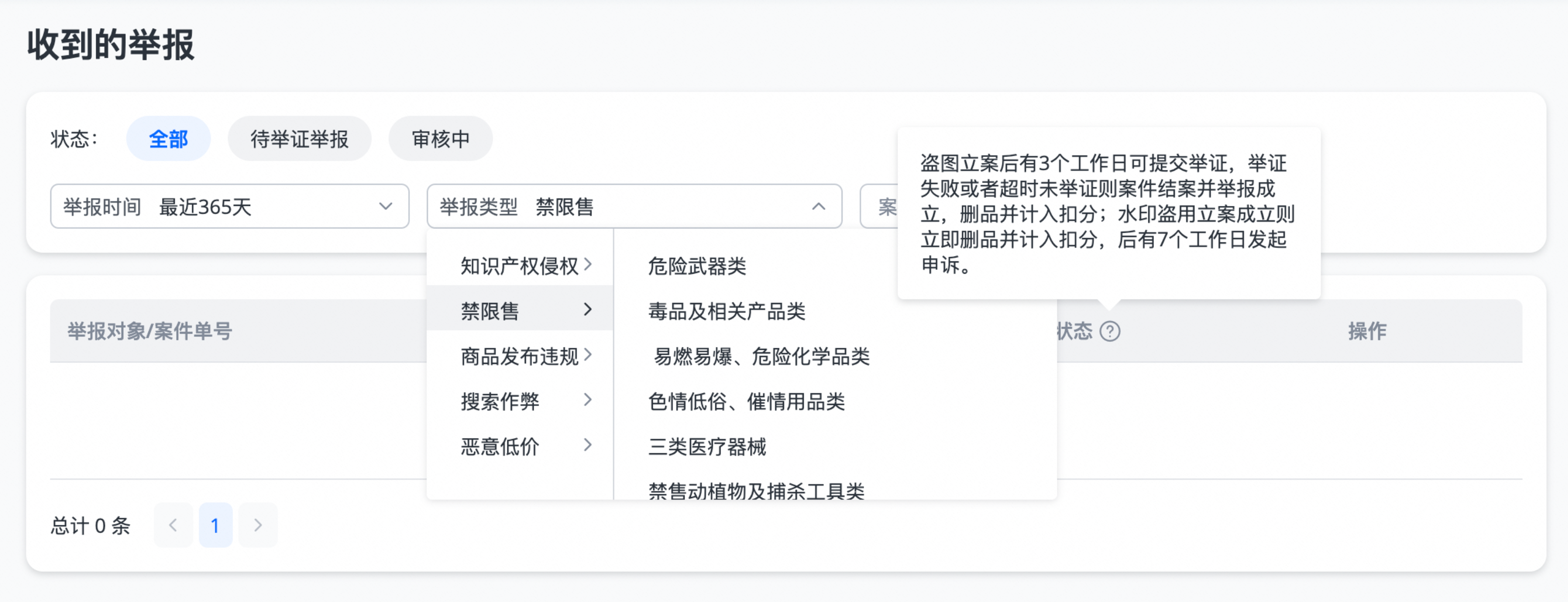Click the 总计 0 条 total count text
This screenshot has width=1568, height=602.
pos(90,525)
